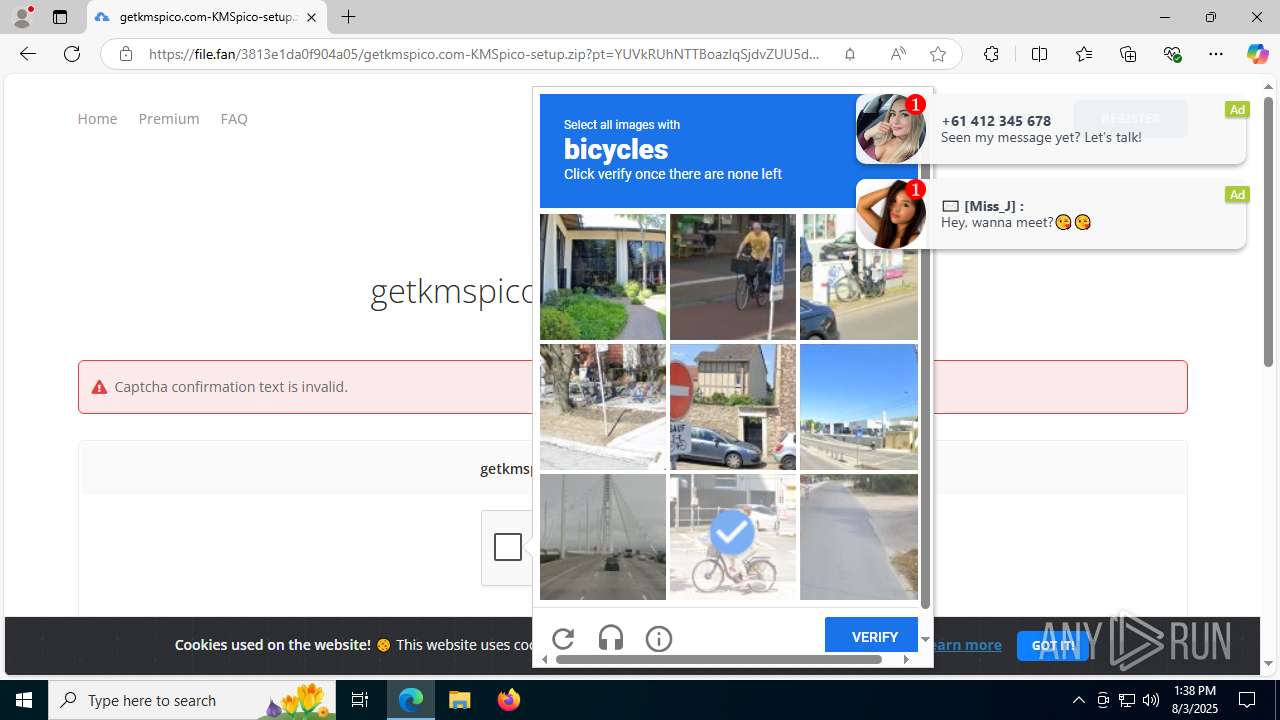The height and width of the screenshot is (720, 1280).
Task: Select tile with blue sky and road
Action: 859,407
